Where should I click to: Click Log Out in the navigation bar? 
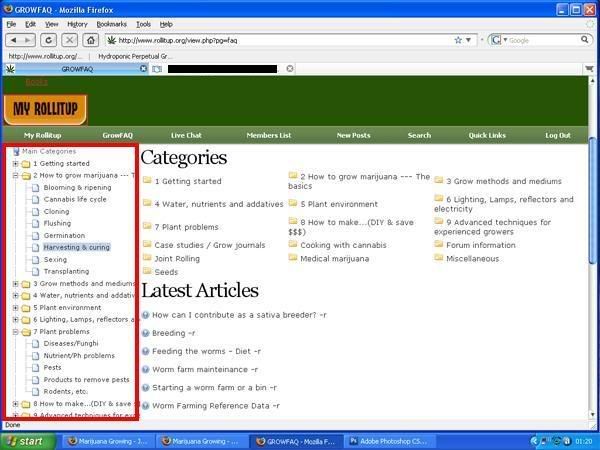tap(558, 135)
